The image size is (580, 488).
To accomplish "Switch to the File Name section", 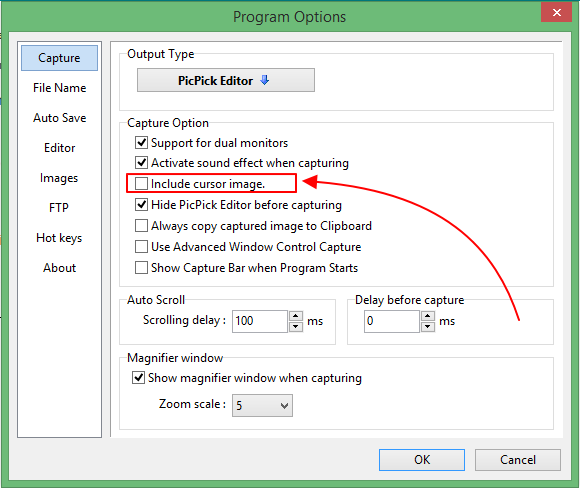I will point(60,88).
